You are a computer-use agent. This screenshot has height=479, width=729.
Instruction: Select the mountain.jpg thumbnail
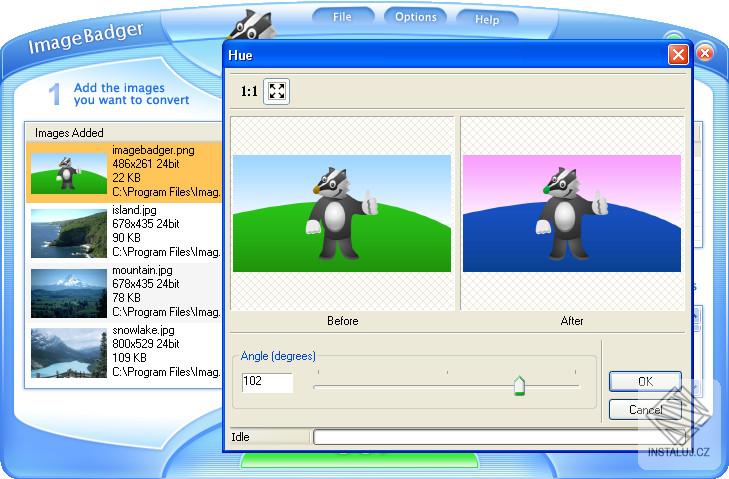(x=69, y=293)
